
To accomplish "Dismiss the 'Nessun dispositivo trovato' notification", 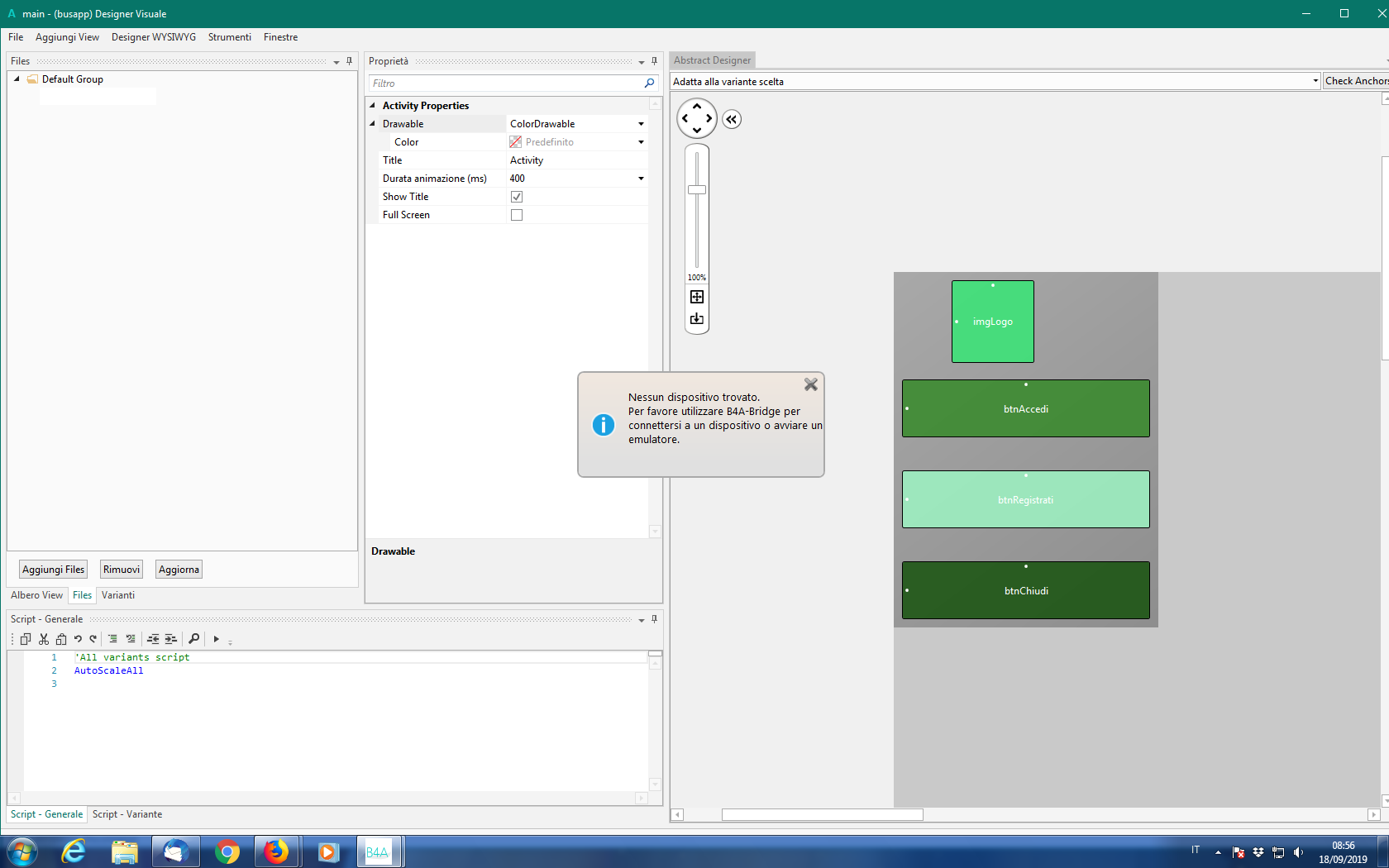I will [x=811, y=384].
